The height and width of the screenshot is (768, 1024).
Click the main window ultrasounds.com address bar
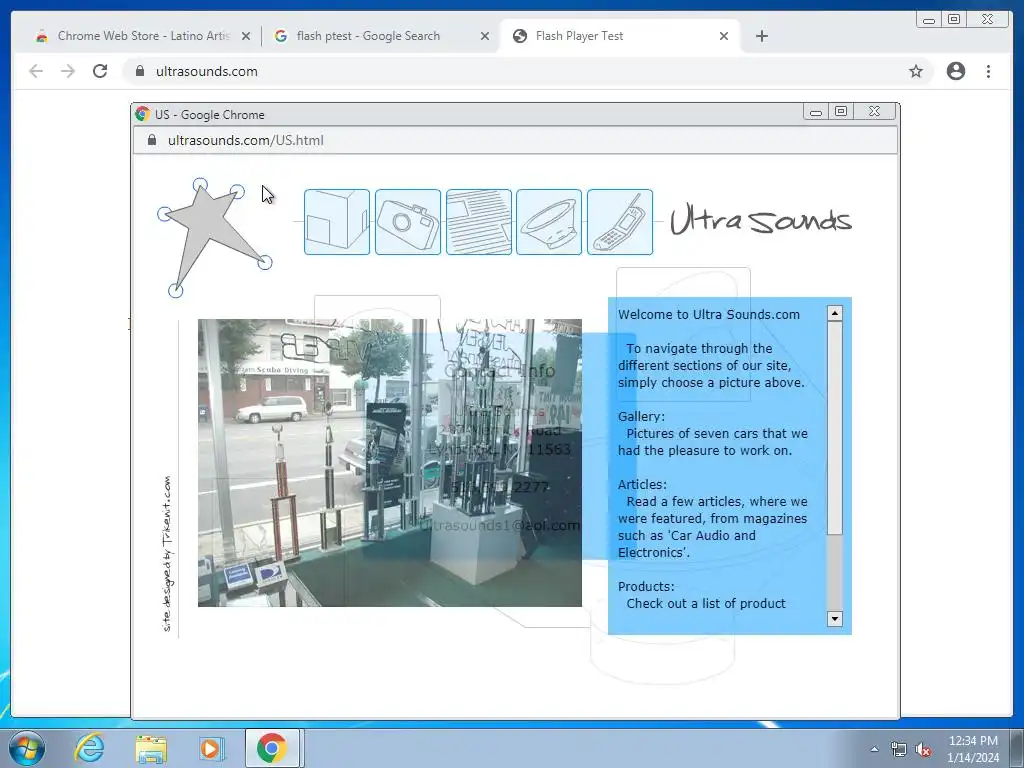coord(528,71)
